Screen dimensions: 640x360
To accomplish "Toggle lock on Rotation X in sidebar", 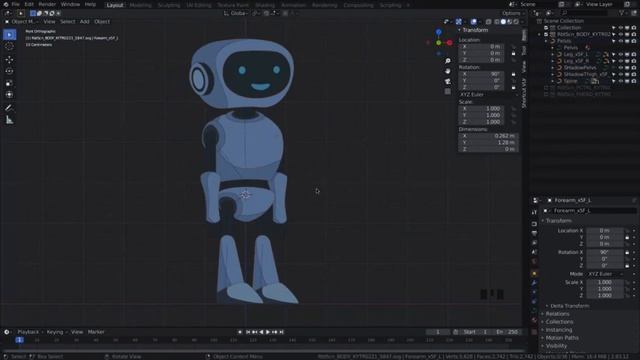I will click(513, 74).
